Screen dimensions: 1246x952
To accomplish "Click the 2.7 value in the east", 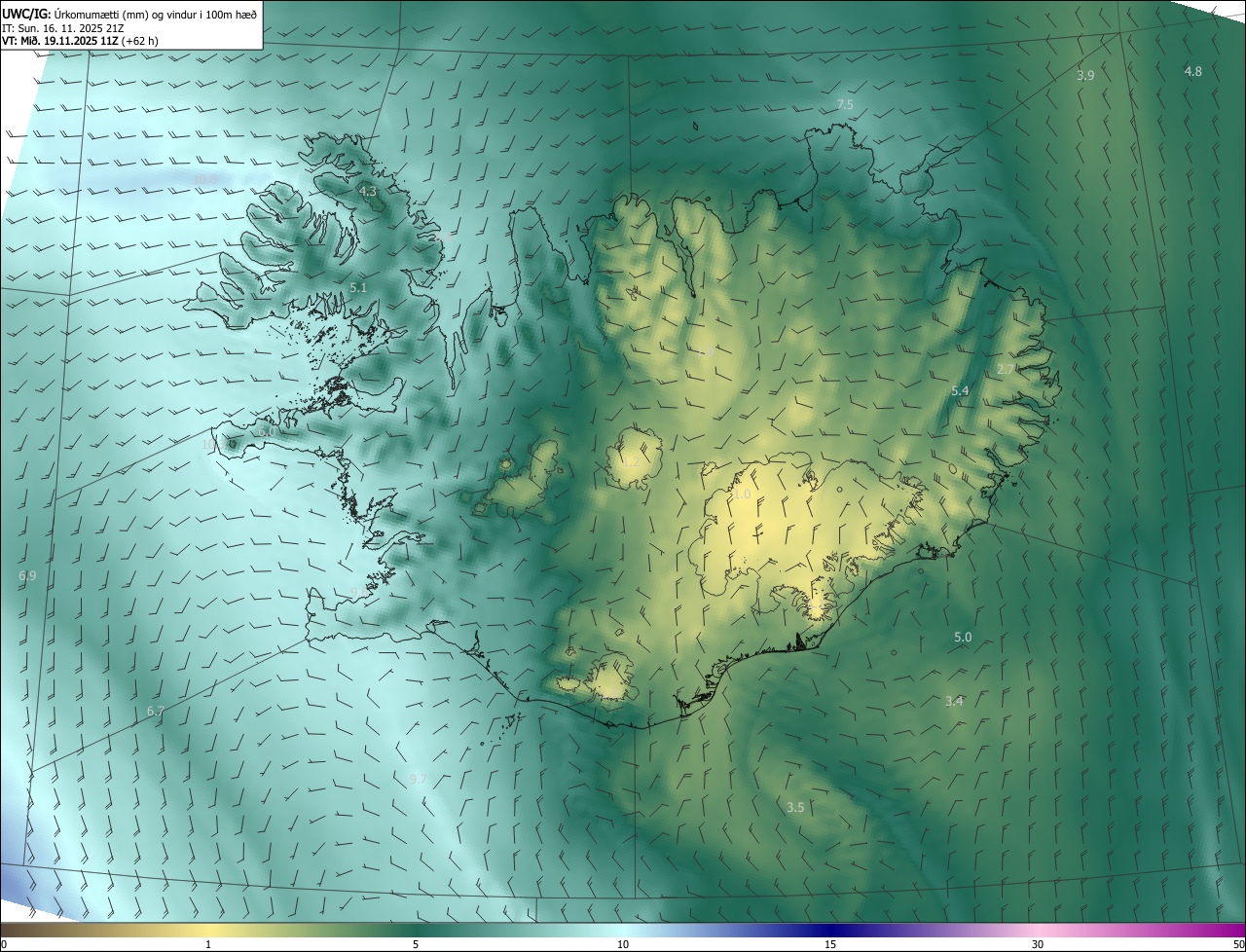I will click(1007, 369).
